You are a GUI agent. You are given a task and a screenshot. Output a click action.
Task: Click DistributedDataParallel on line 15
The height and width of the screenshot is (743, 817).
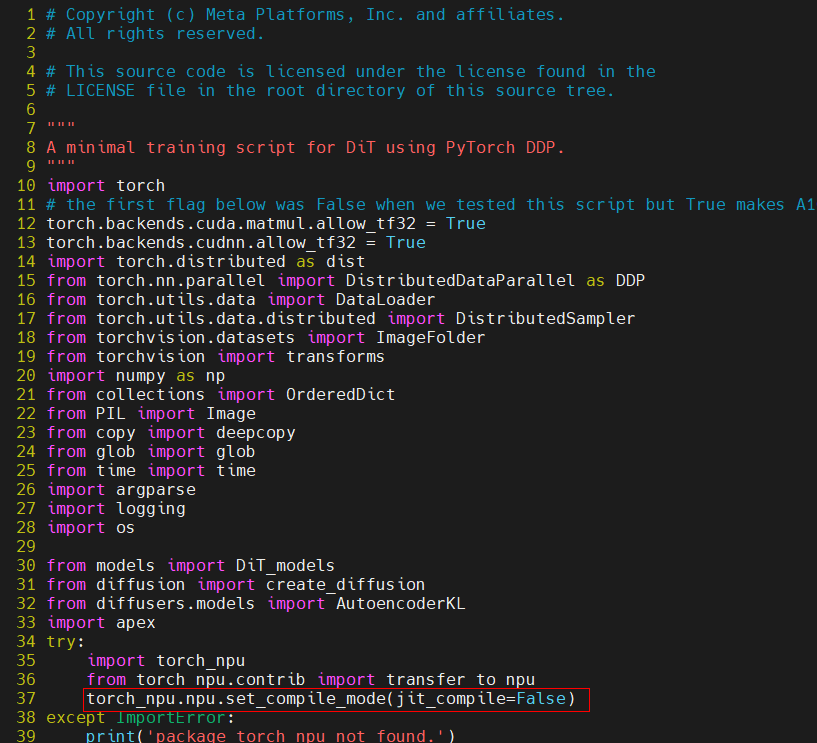pyautogui.click(x=460, y=281)
